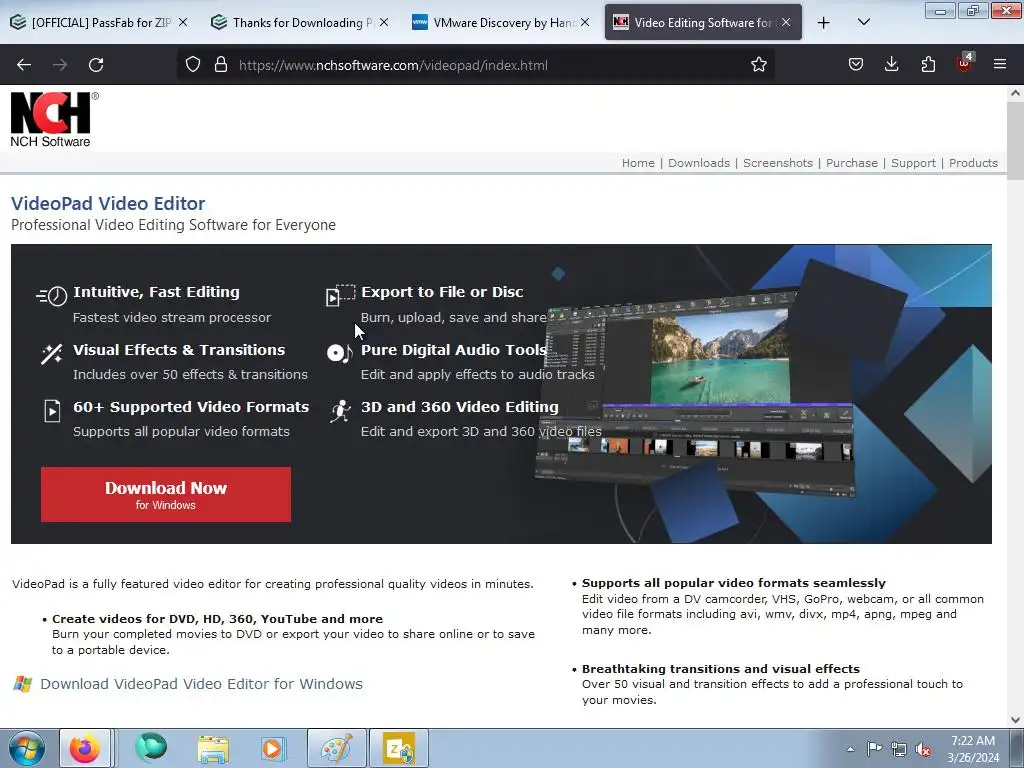Click the Action Center flag tray icon
Viewport: 1024px width, 768px height.
(x=874, y=748)
